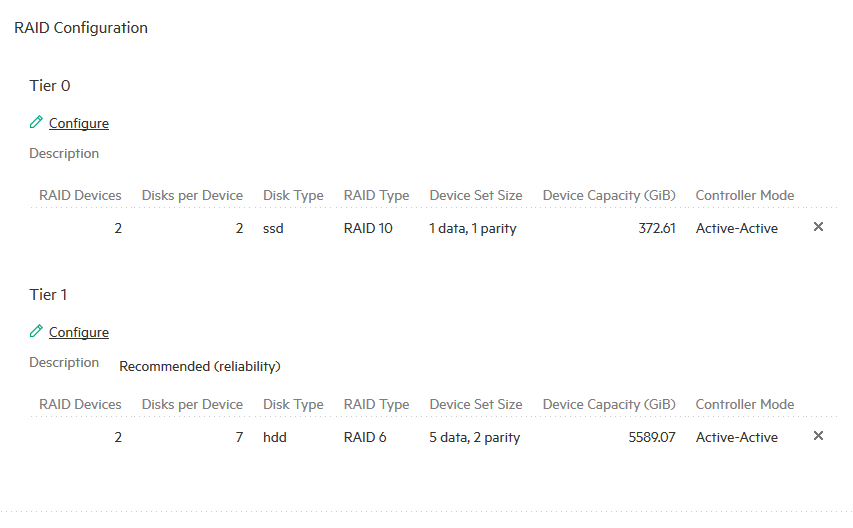Screen dimensions: 853x528
Task: Select the Tier 0 RAID Devices column header
Action: pos(80,195)
